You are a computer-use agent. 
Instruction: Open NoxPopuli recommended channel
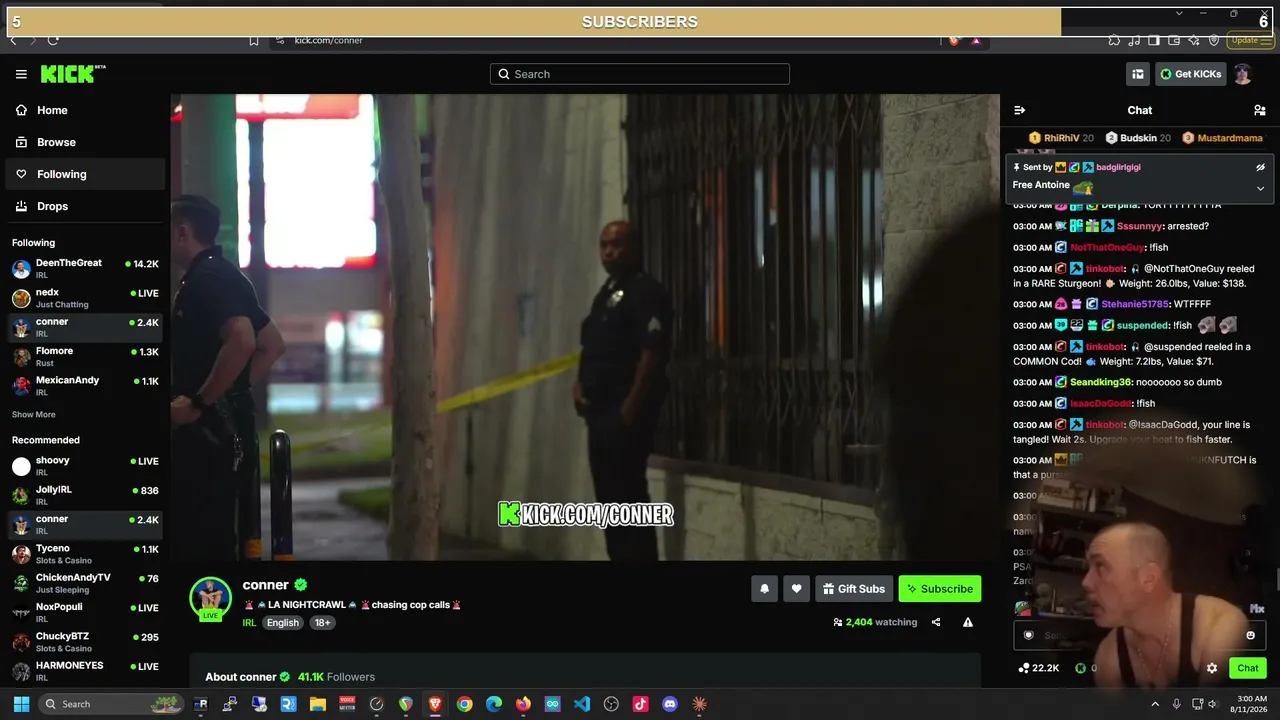coord(84,612)
